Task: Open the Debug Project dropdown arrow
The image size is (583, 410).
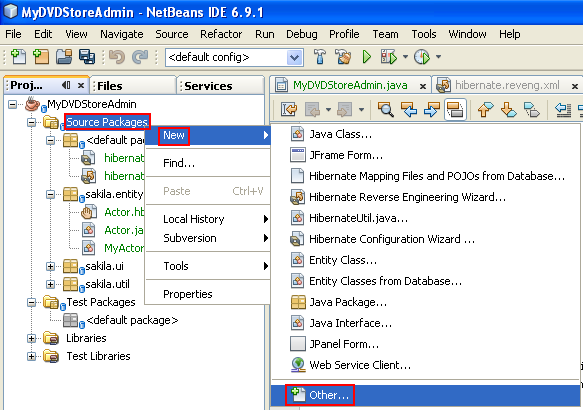Action: click(x=405, y=57)
